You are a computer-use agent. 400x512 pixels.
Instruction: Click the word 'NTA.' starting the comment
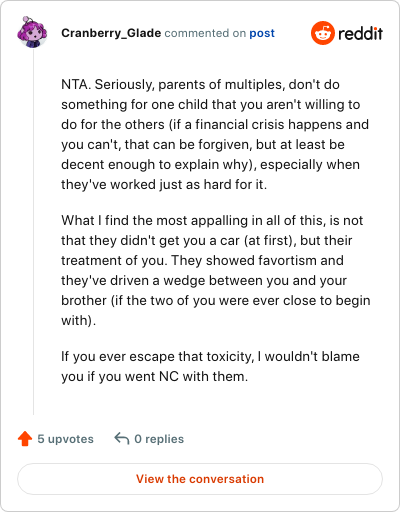coord(76,84)
